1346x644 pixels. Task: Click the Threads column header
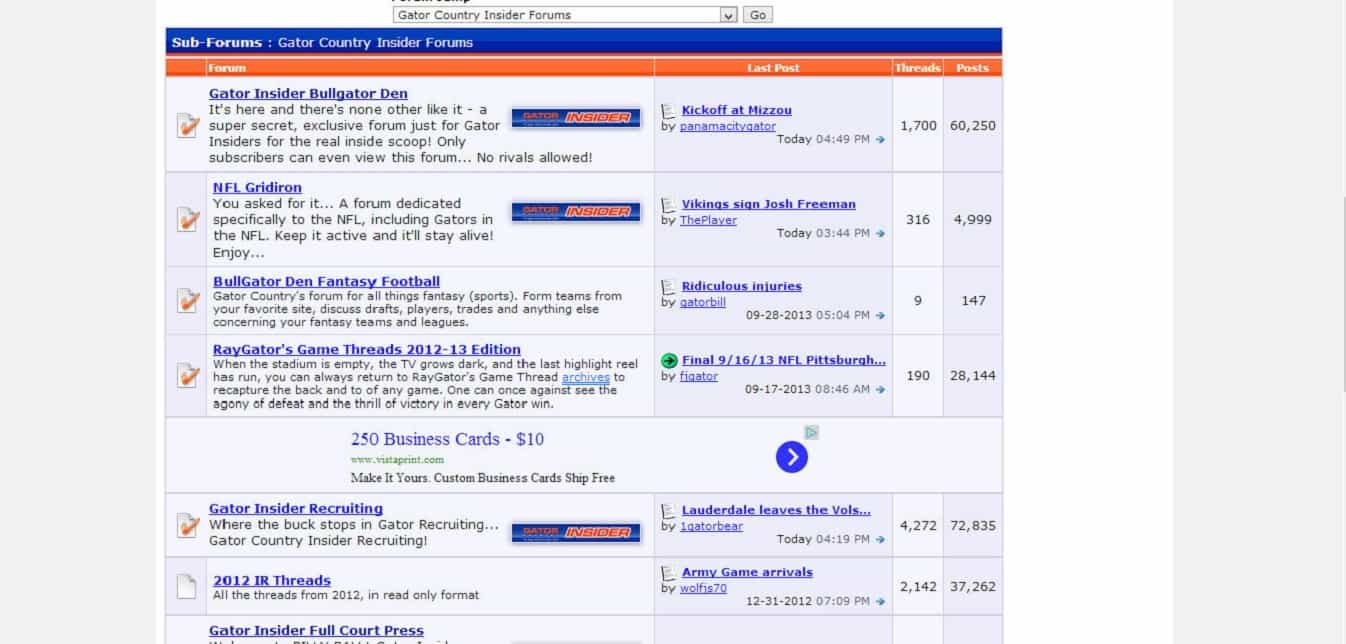[x=918, y=68]
